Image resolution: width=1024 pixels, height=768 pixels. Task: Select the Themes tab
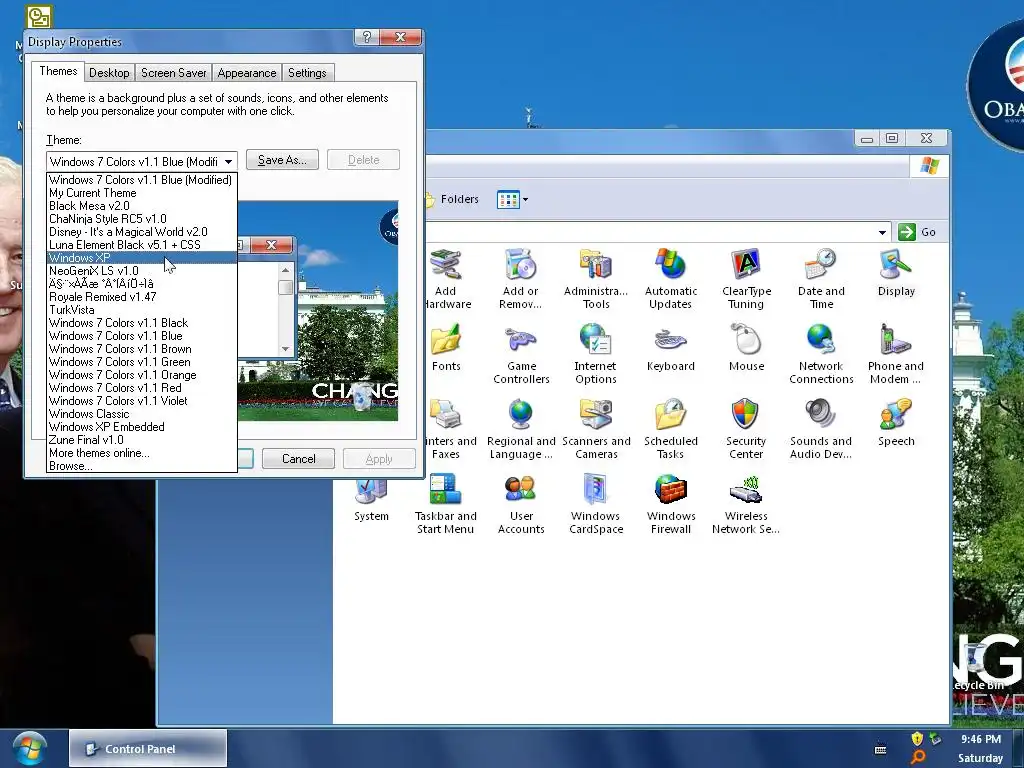[x=58, y=71]
